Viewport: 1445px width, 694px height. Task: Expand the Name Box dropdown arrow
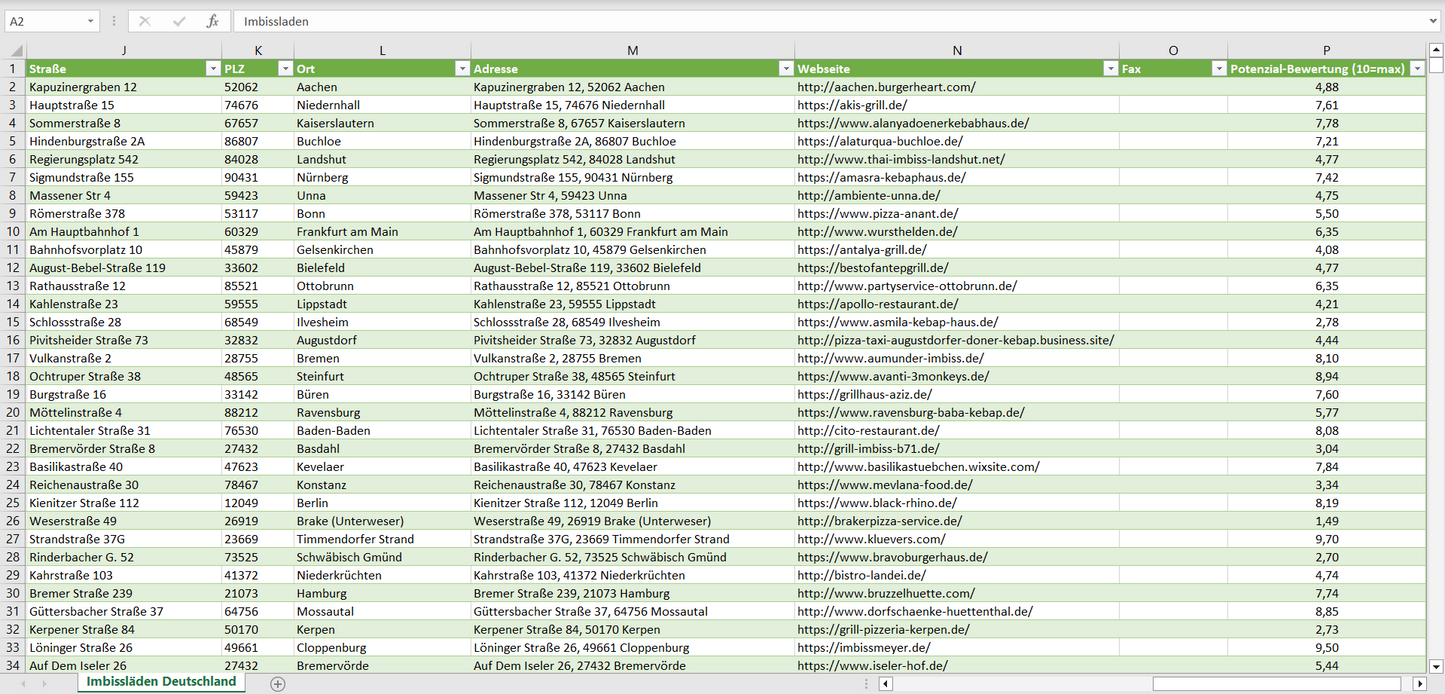[x=91, y=21]
